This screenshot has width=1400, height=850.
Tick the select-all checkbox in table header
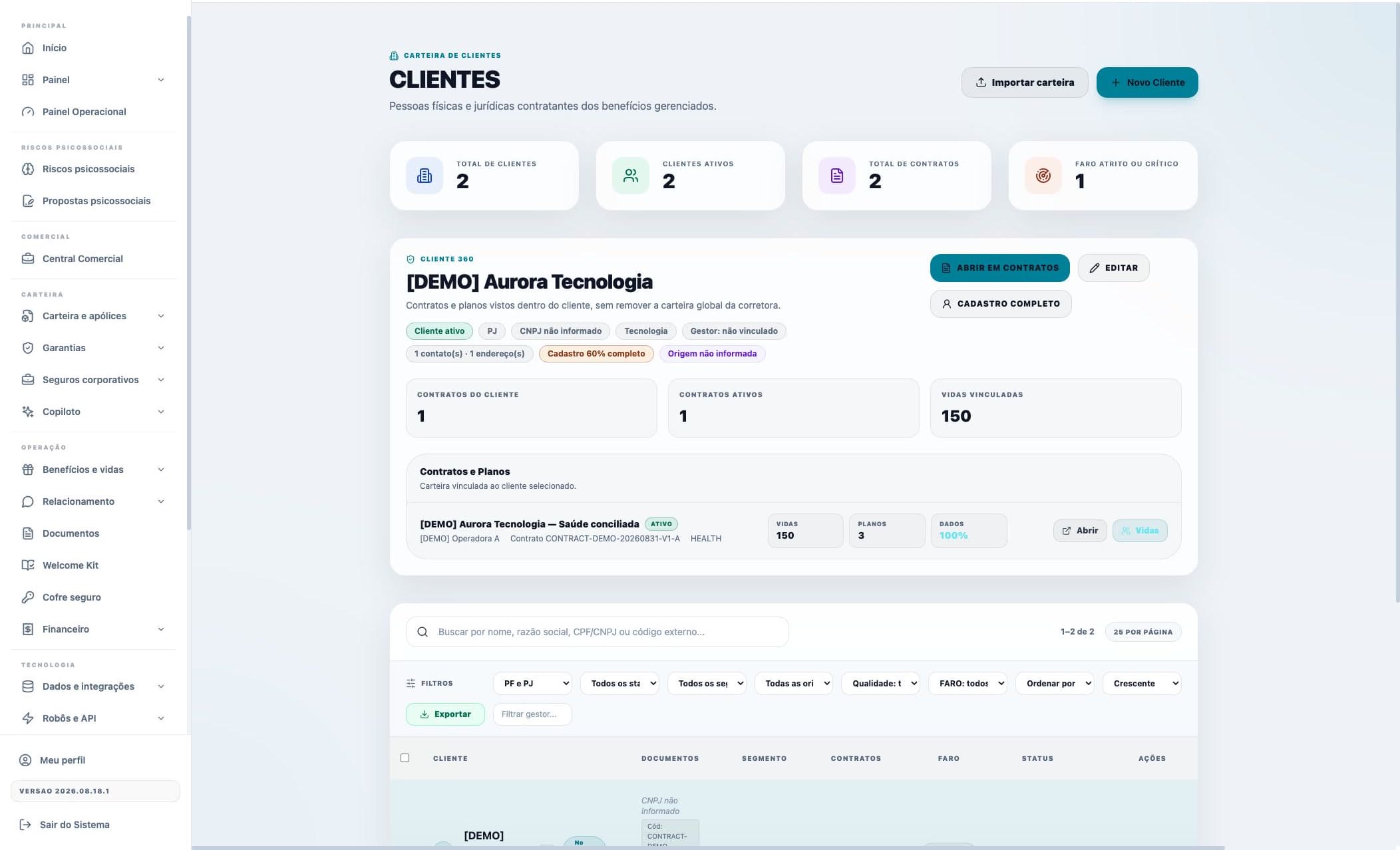click(405, 758)
